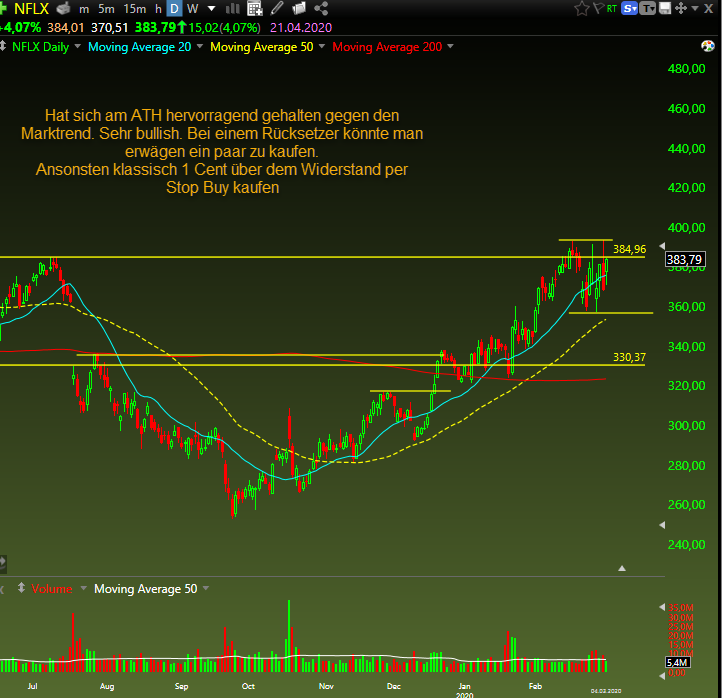The image size is (722, 698).
Task: Expand the Moving Average 200 dropdown
Action: point(450,46)
